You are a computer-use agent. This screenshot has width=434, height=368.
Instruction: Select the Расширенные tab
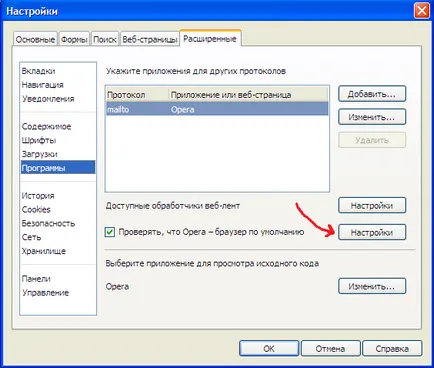pos(210,39)
